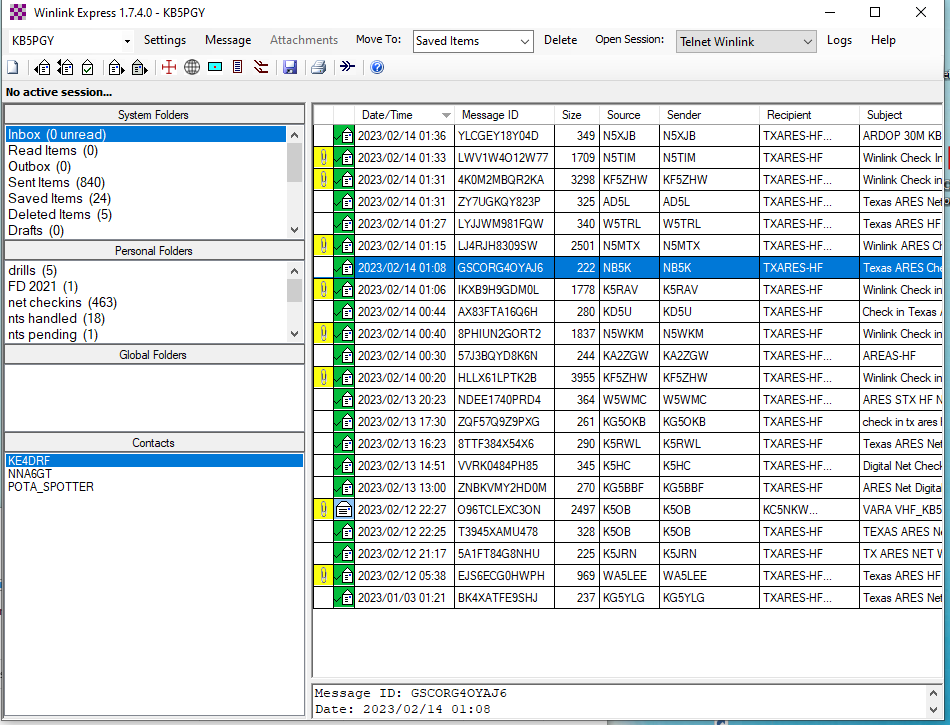
Task: Open help via blue question mark icon
Action: coord(377,67)
